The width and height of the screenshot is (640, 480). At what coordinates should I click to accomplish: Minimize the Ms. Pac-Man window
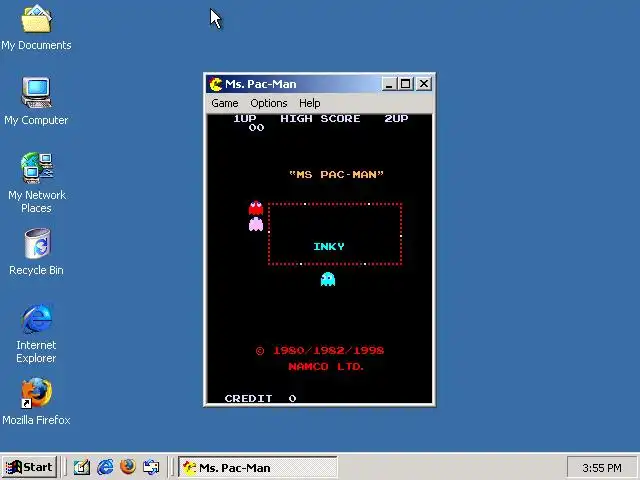click(x=389, y=84)
